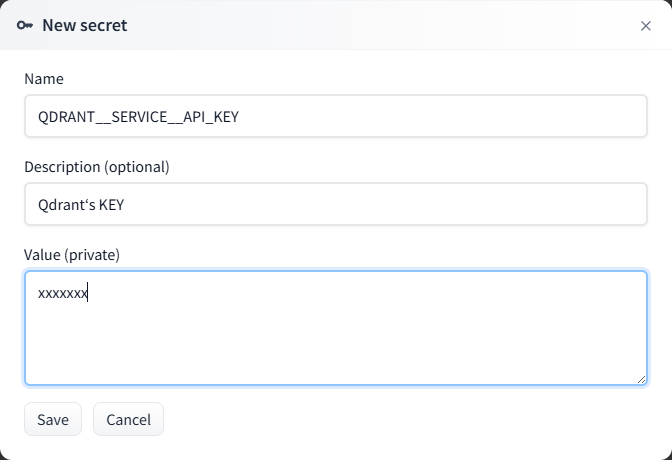Focus the Name input field
672x460 pixels.
pyautogui.click(x=336, y=116)
